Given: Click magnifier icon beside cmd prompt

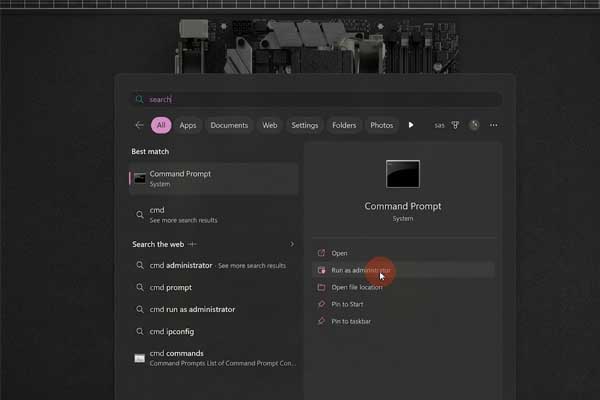Looking at the screenshot, I should 140,287.
